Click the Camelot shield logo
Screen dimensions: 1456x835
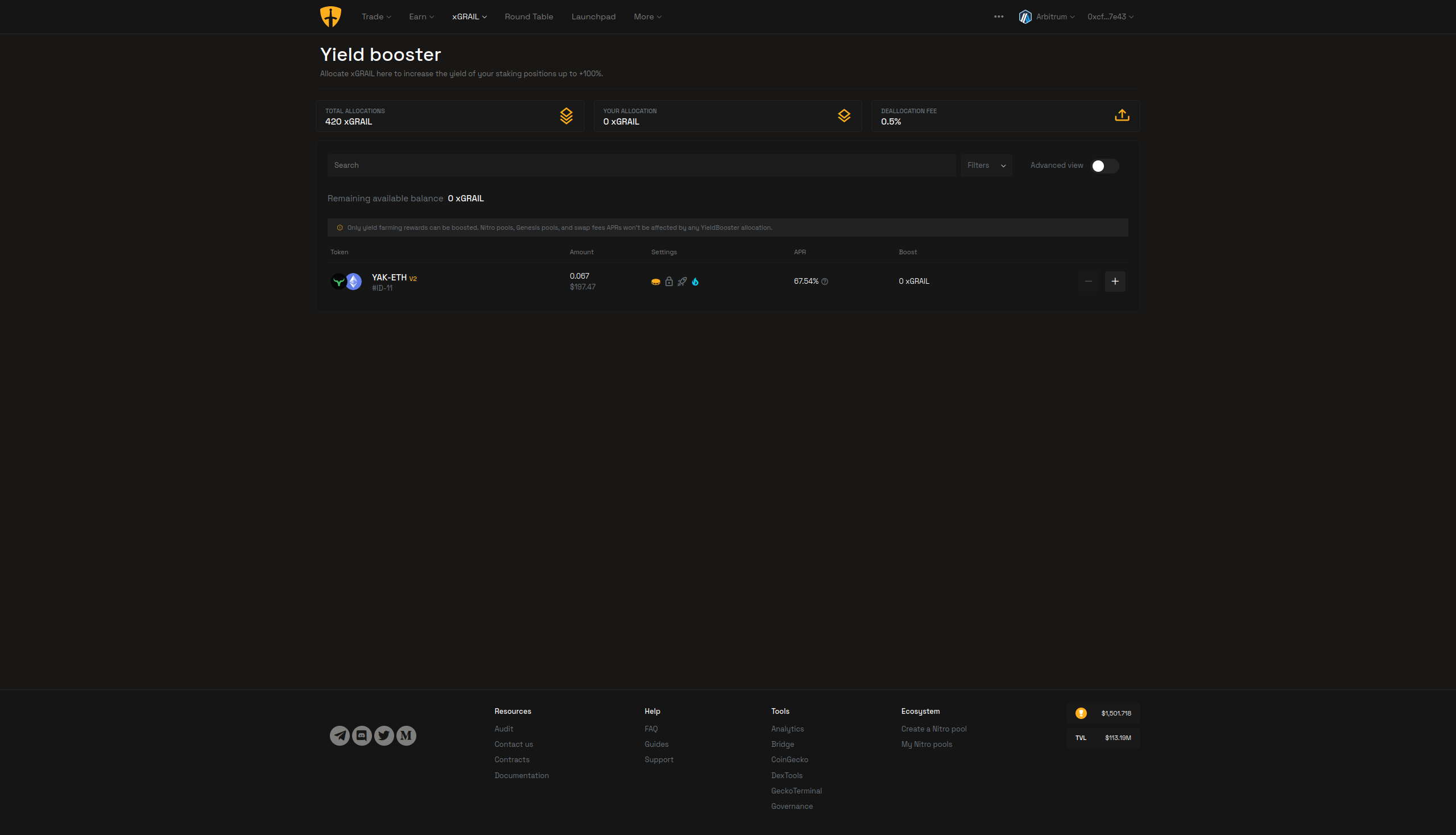click(330, 16)
